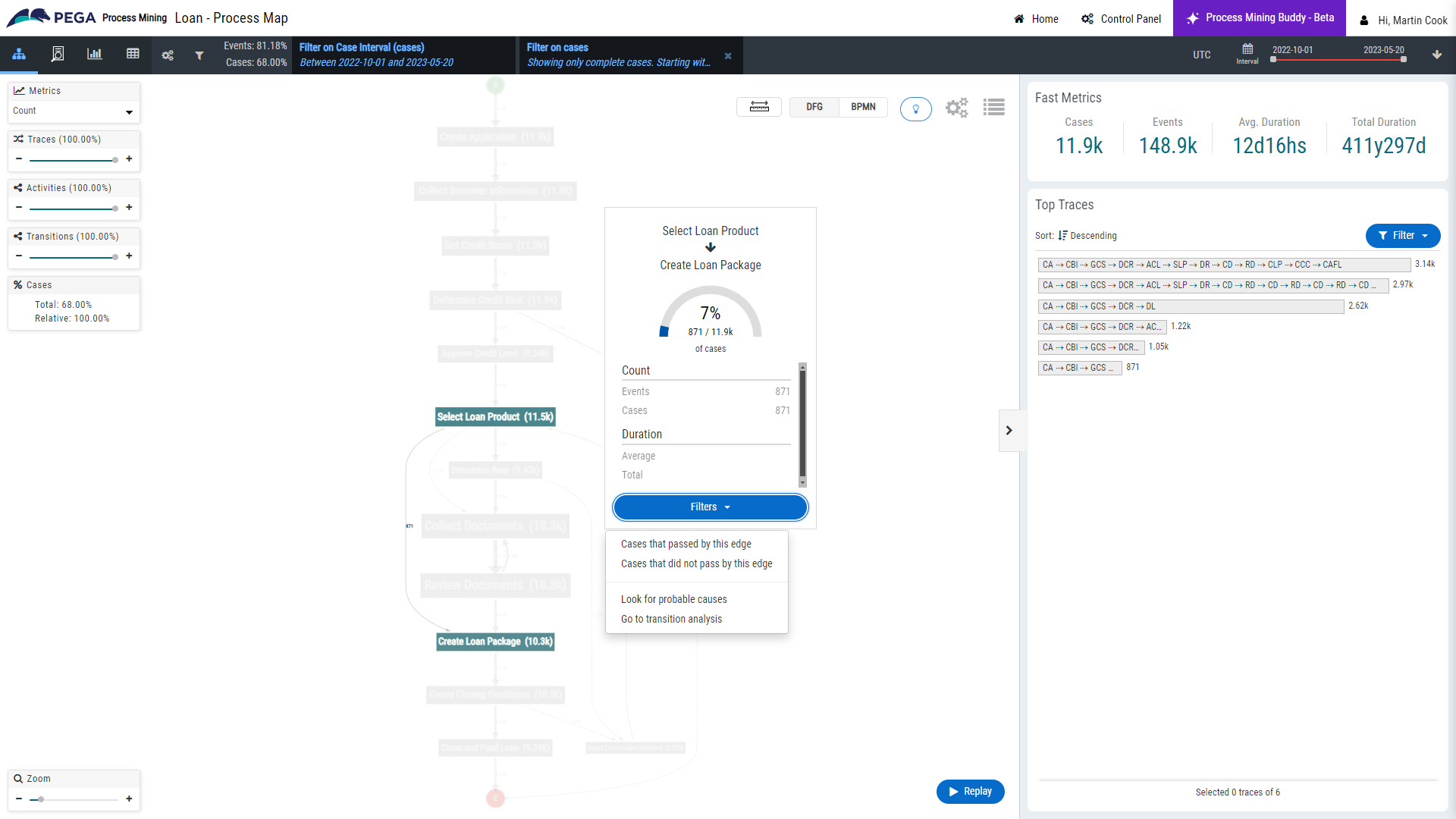This screenshot has height=819, width=1456.
Task: Open the process map view icon
Action: pos(19,55)
